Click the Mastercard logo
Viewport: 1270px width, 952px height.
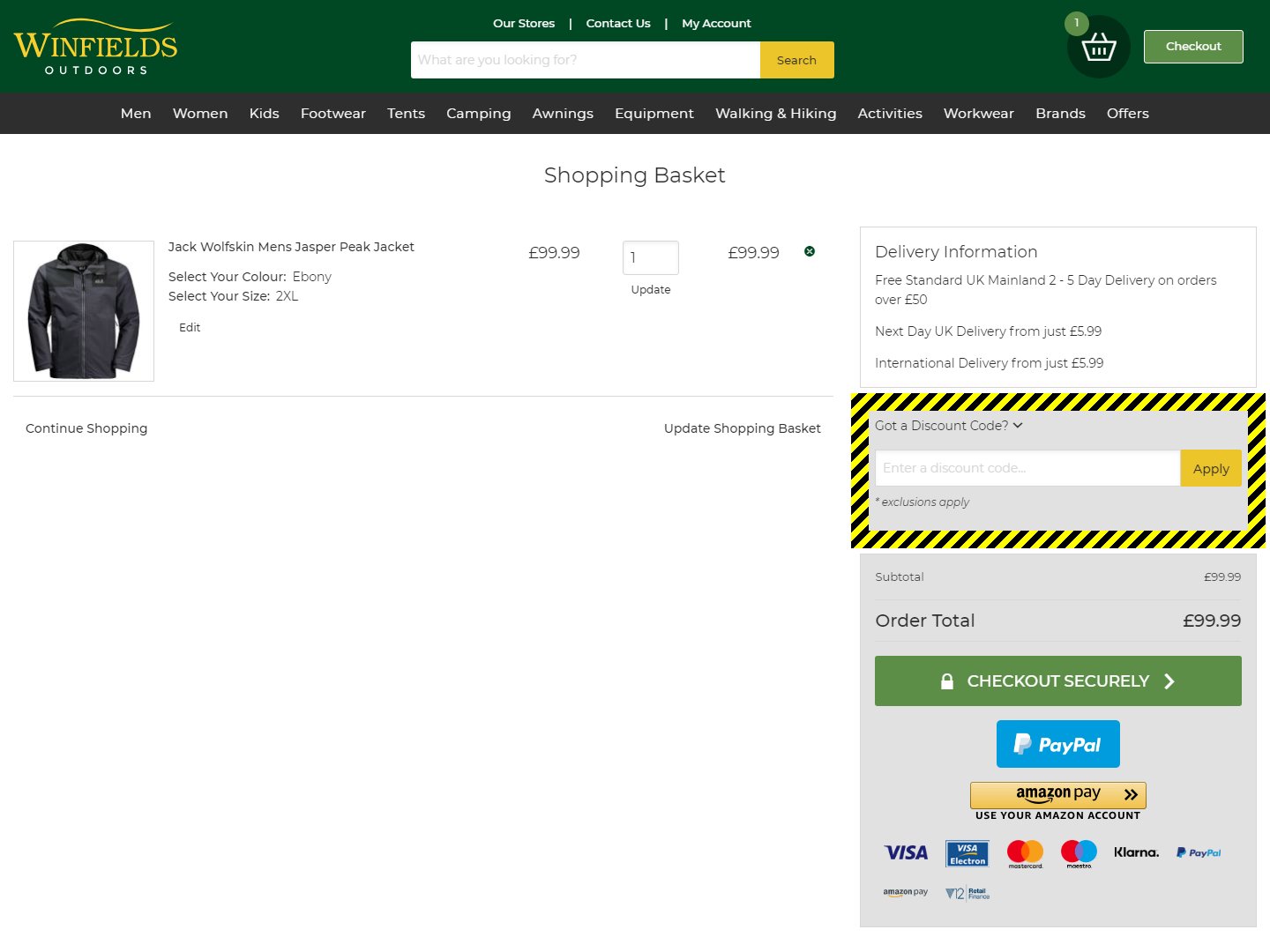[1025, 853]
